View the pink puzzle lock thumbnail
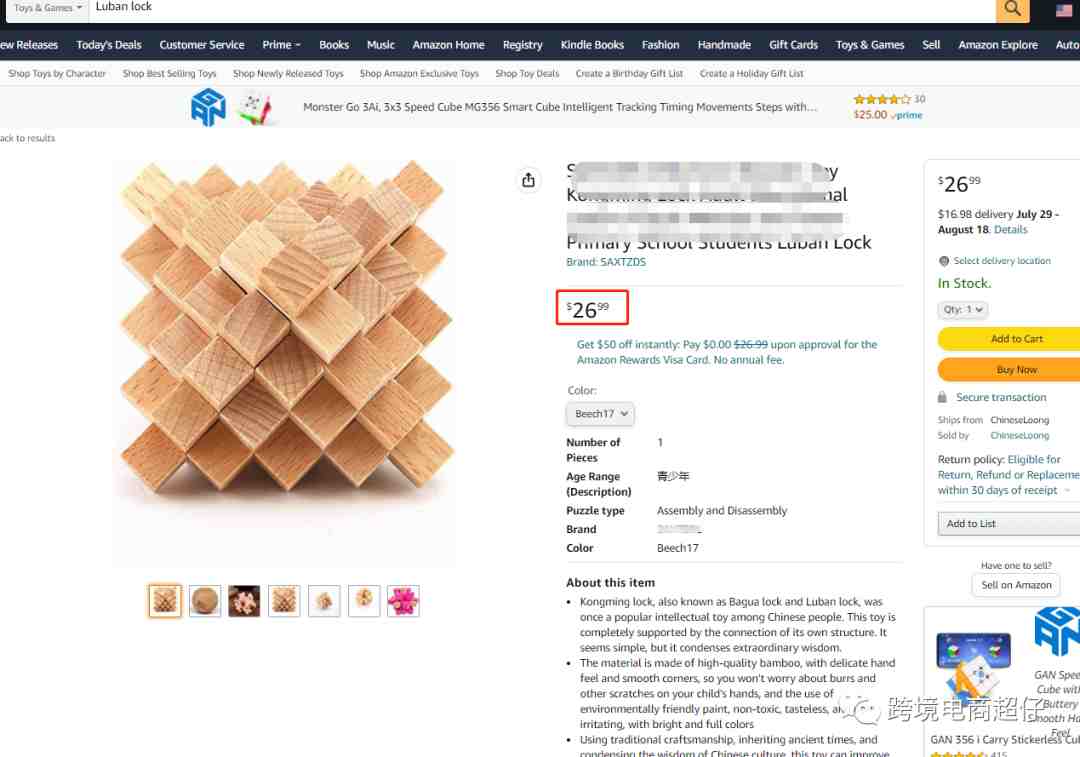Viewport: 1080px width, 757px height. click(x=403, y=601)
